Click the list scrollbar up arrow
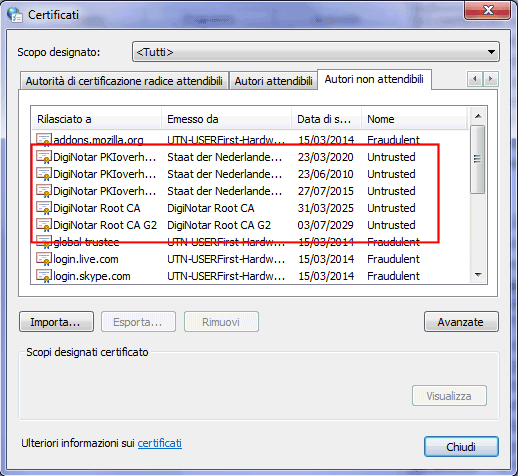Screen dimensions: 518x476 point(478,116)
